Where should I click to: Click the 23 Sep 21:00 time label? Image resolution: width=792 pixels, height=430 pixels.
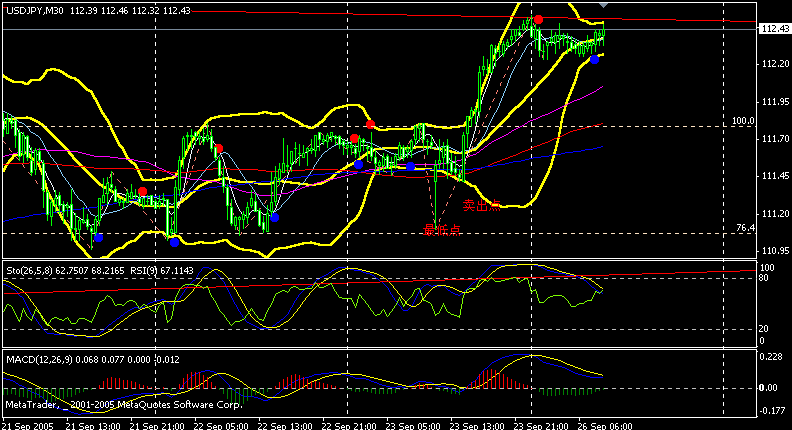point(542,426)
